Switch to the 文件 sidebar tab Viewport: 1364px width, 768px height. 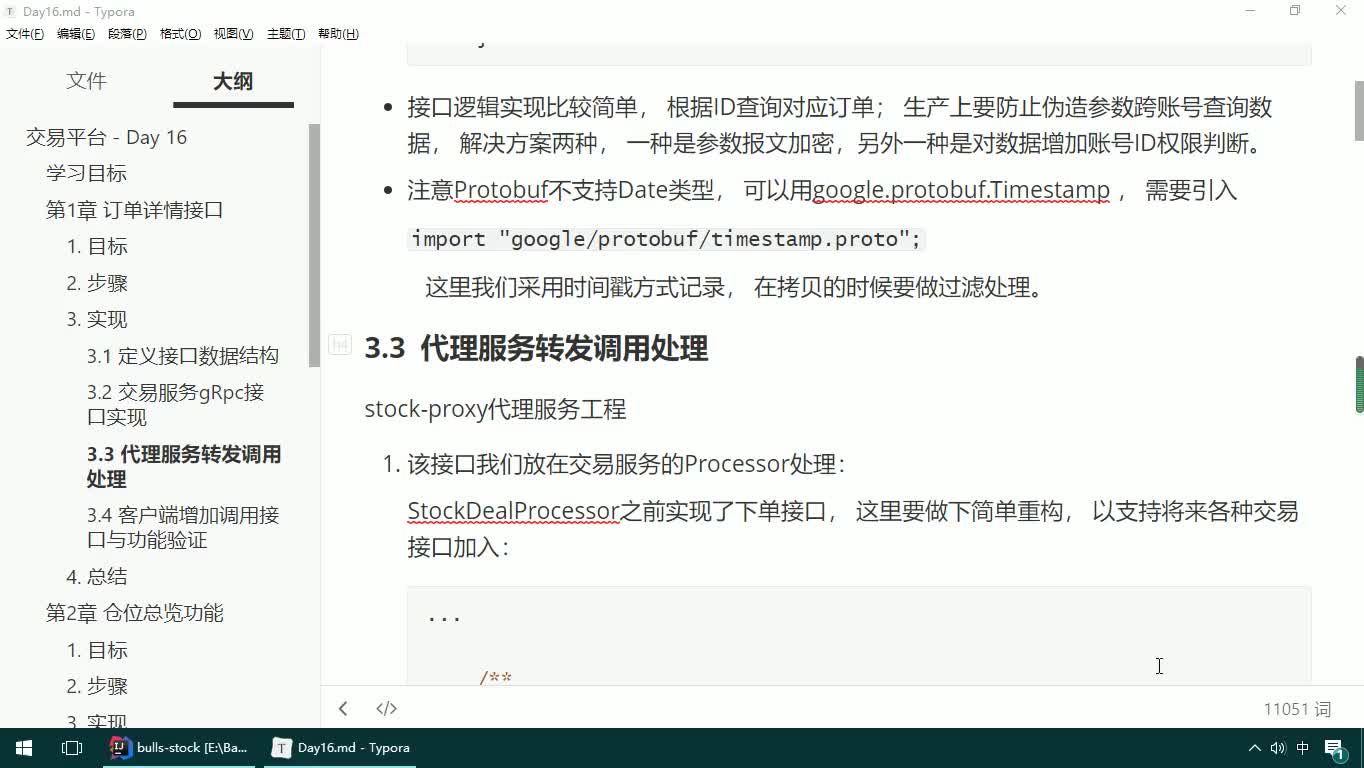click(86, 81)
